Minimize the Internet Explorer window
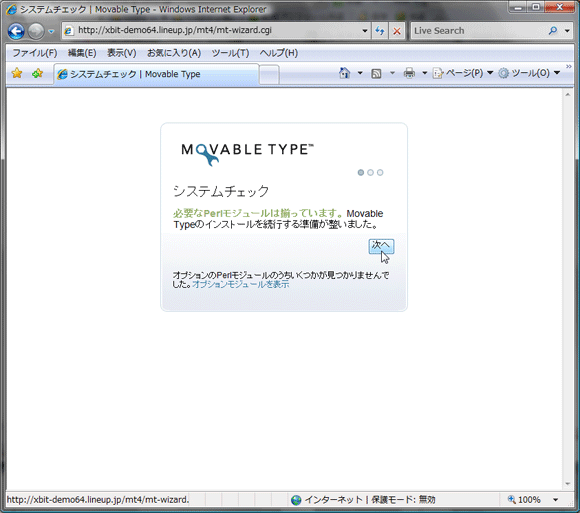Screen dimensions: 580x513 tap(518, 7)
